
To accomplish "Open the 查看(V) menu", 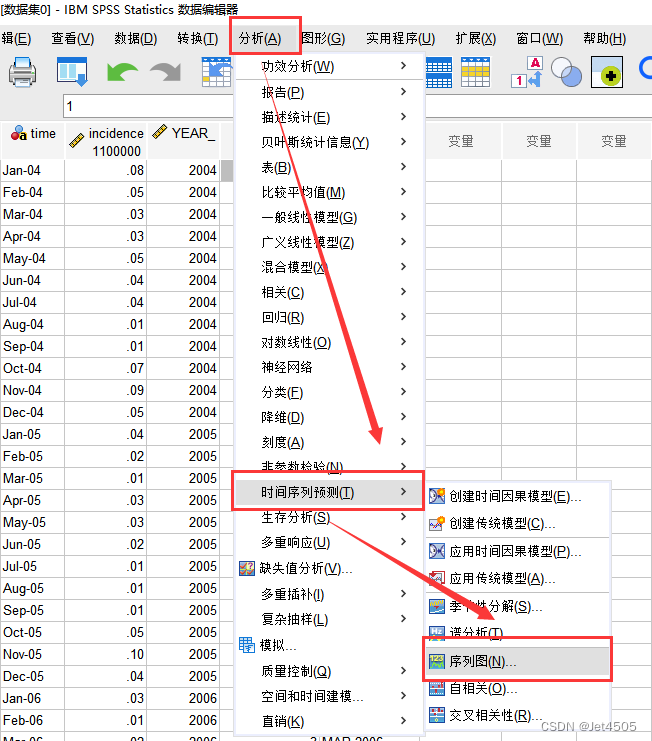I will click(x=73, y=38).
